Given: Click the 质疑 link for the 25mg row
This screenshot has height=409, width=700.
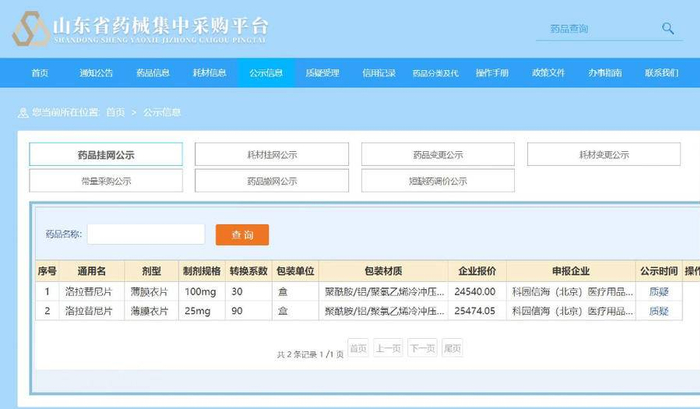Looking at the screenshot, I should pos(658,311).
